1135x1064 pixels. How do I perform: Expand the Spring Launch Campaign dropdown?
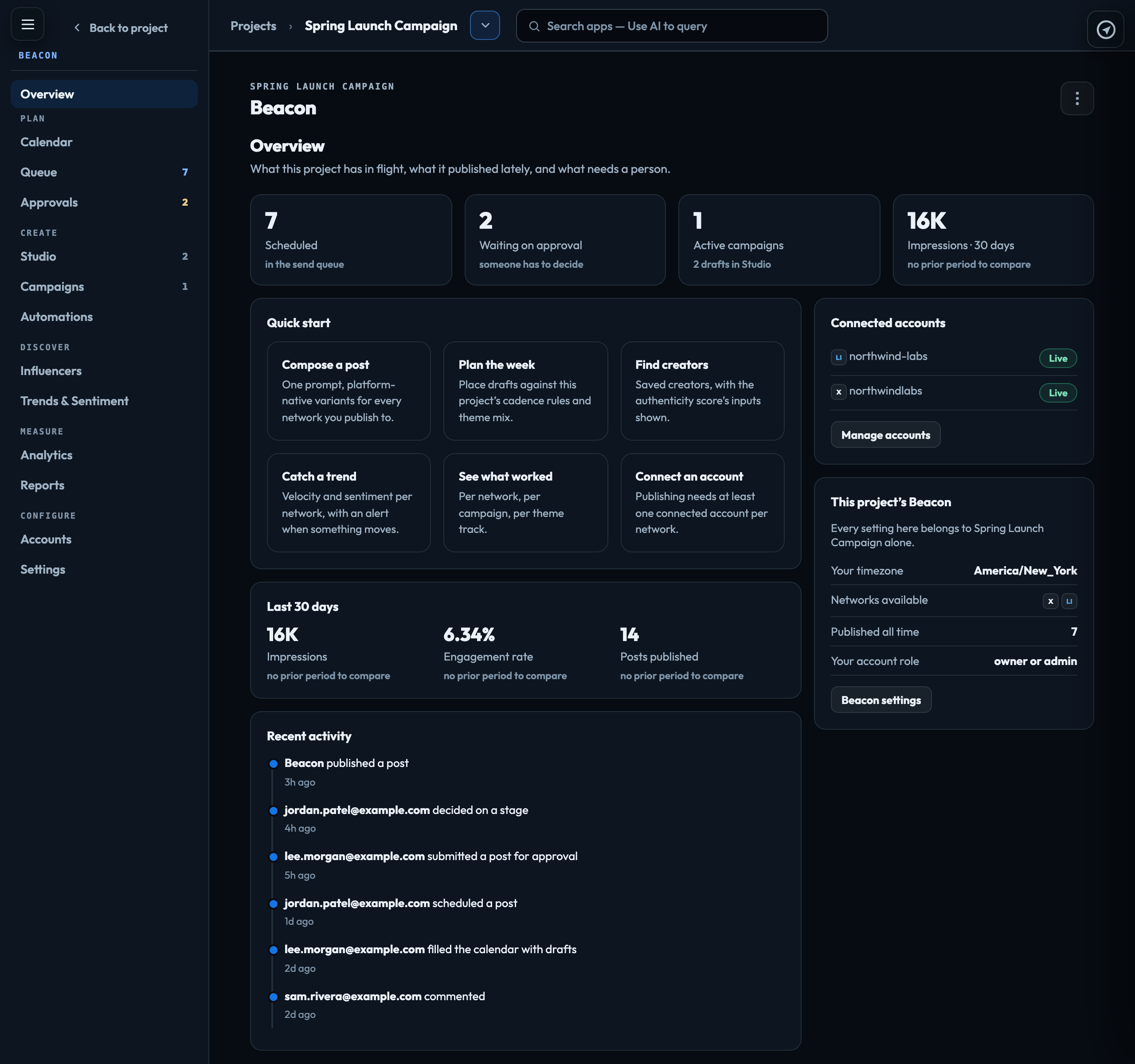pos(485,25)
